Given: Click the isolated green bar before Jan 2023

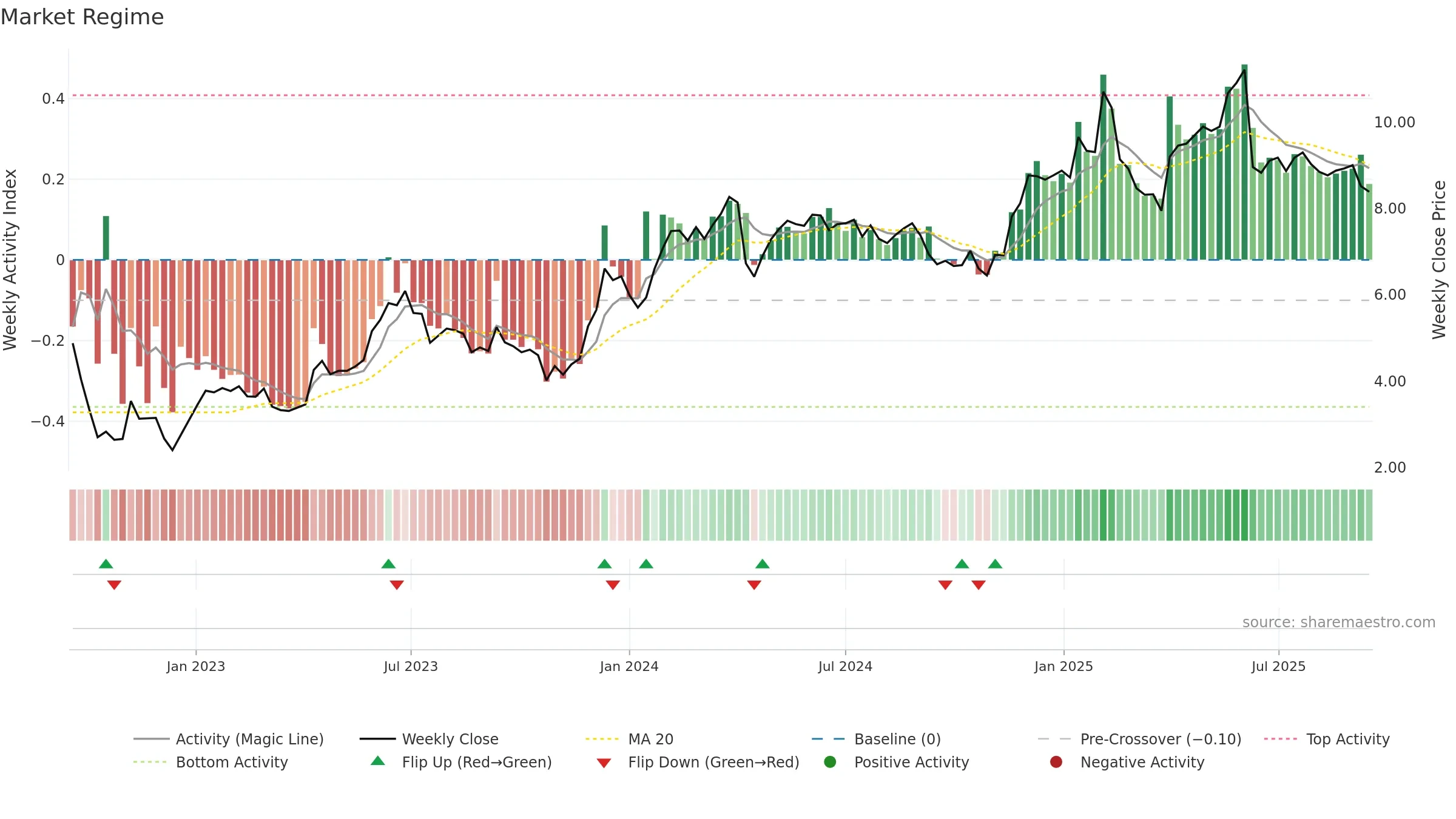Looking at the screenshot, I should pos(106,238).
